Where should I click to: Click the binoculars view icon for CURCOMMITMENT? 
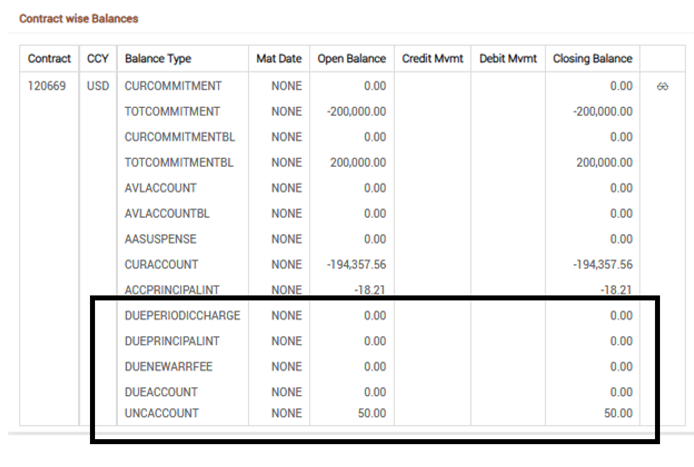click(663, 86)
